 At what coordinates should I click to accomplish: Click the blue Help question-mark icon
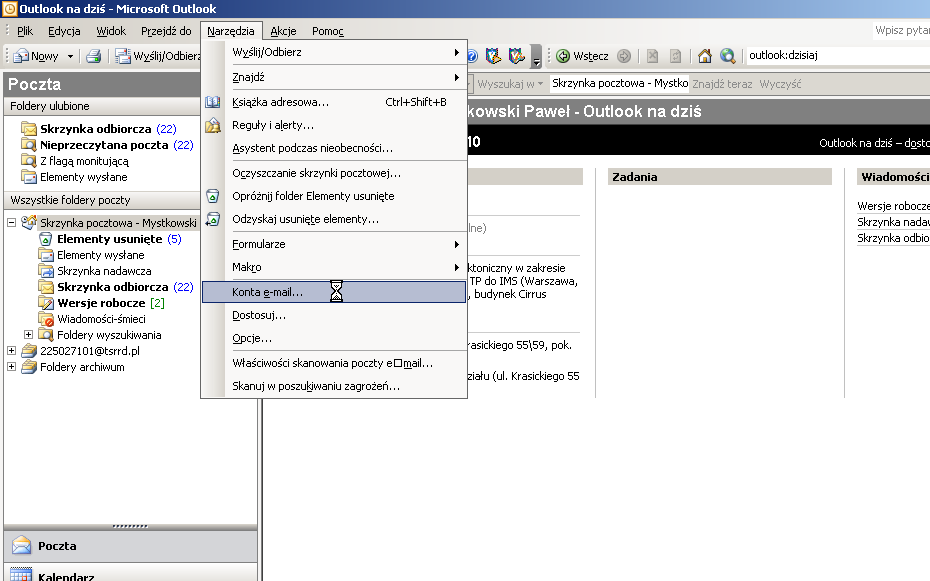click(x=472, y=56)
